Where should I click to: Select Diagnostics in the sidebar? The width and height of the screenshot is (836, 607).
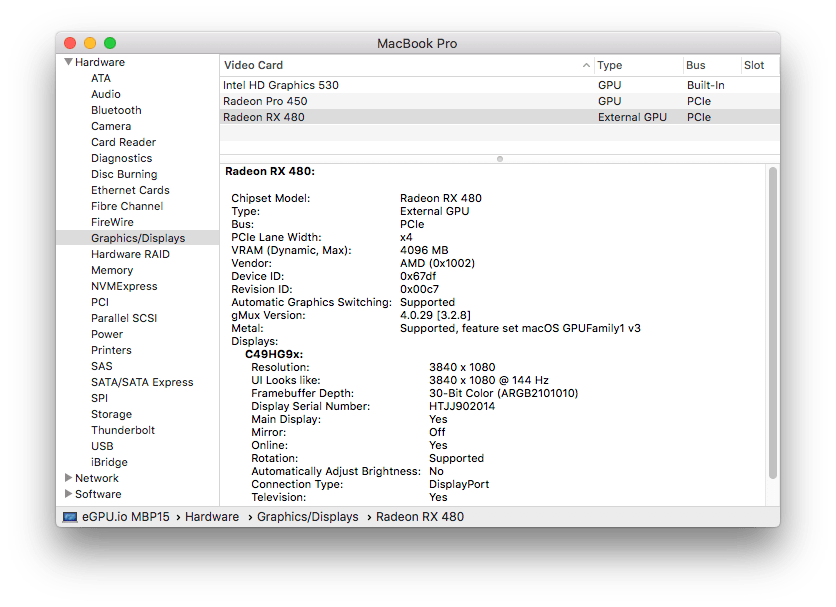[122, 158]
